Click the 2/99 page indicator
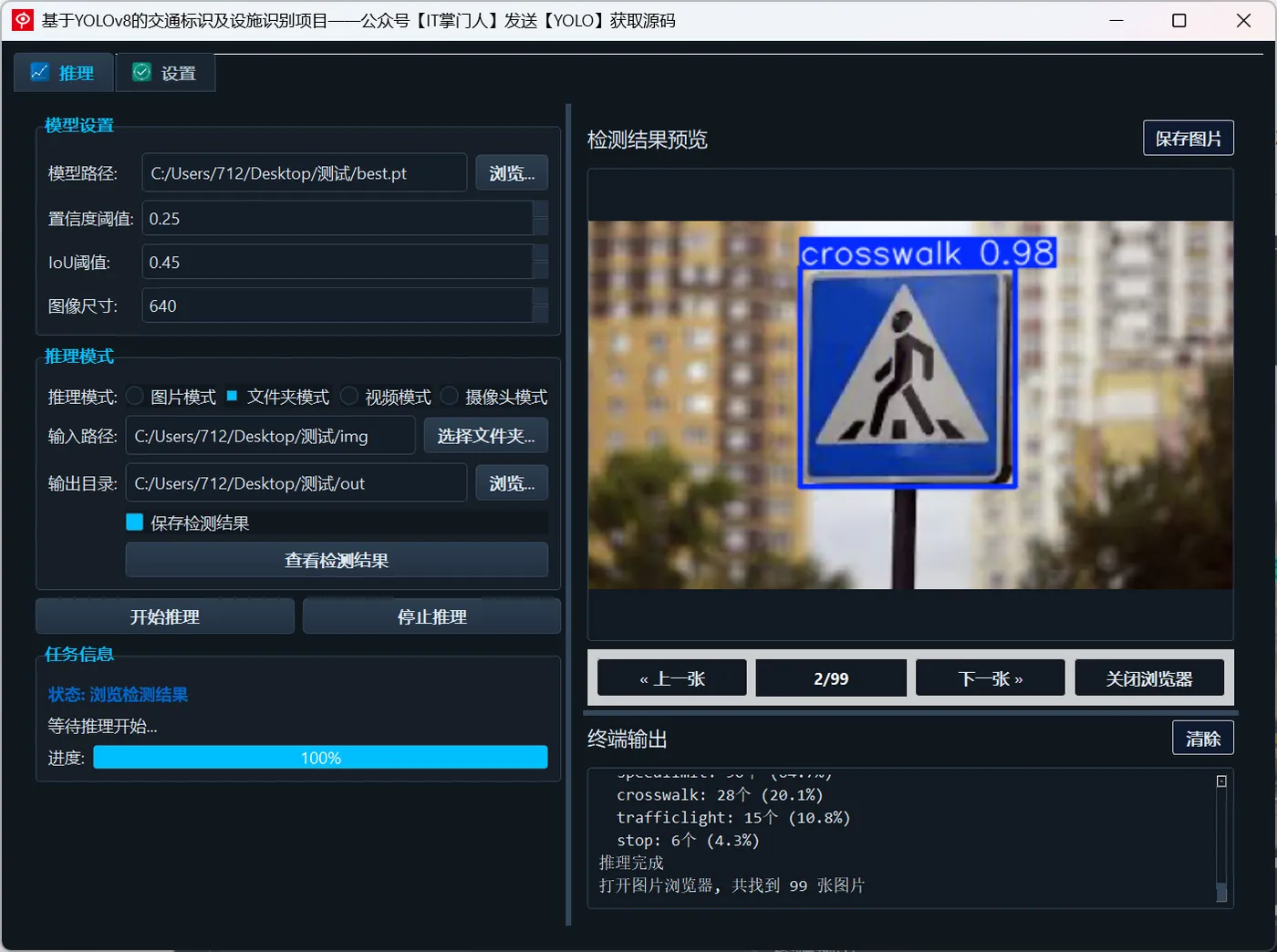 coord(831,678)
